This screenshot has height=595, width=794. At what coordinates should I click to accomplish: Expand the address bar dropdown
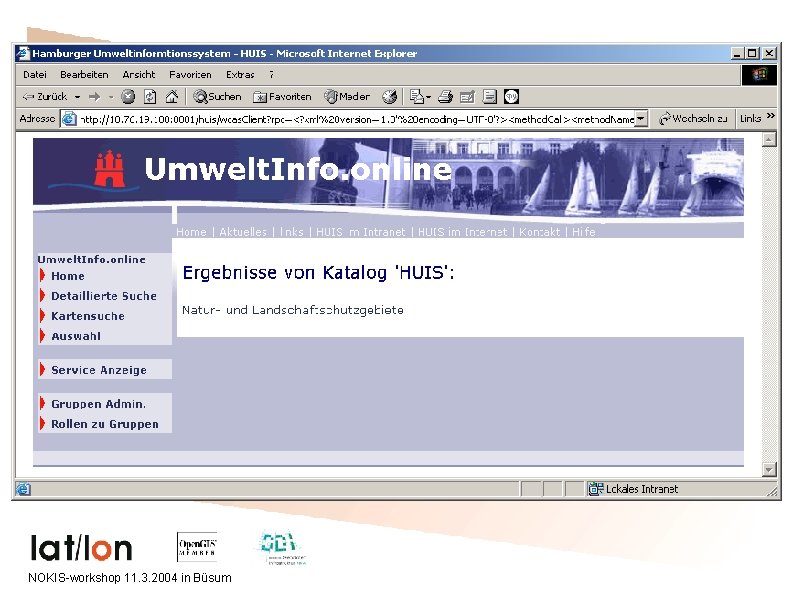642,119
